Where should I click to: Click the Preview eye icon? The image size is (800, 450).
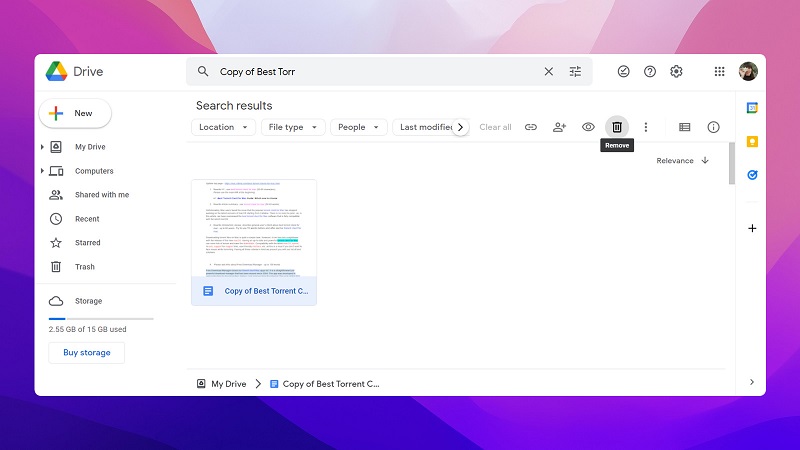pyautogui.click(x=588, y=127)
